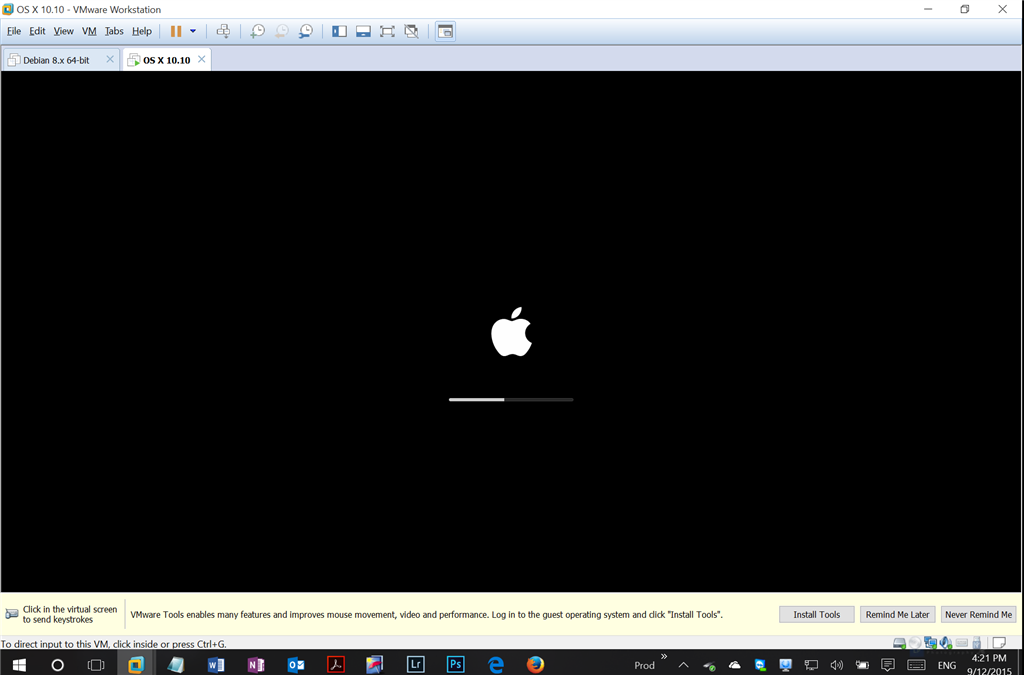Enter Unity mode for the VM
Image resolution: width=1024 pixels, height=675 pixels.
click(411, 31)
